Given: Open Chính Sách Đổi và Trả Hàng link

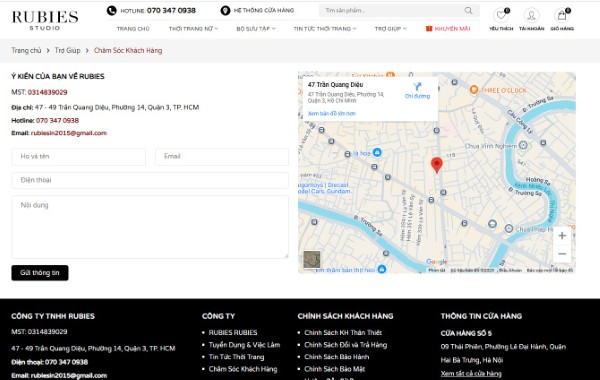Looking at the screenshot, I should click(346, 345).
